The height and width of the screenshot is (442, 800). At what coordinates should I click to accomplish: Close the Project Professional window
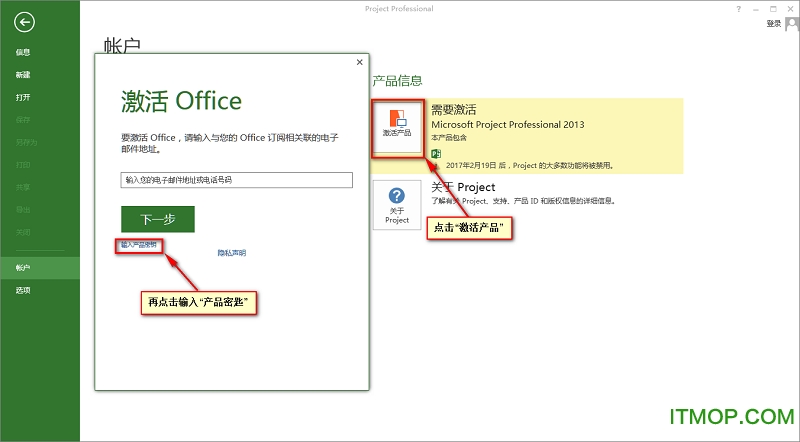click(790, 9)
